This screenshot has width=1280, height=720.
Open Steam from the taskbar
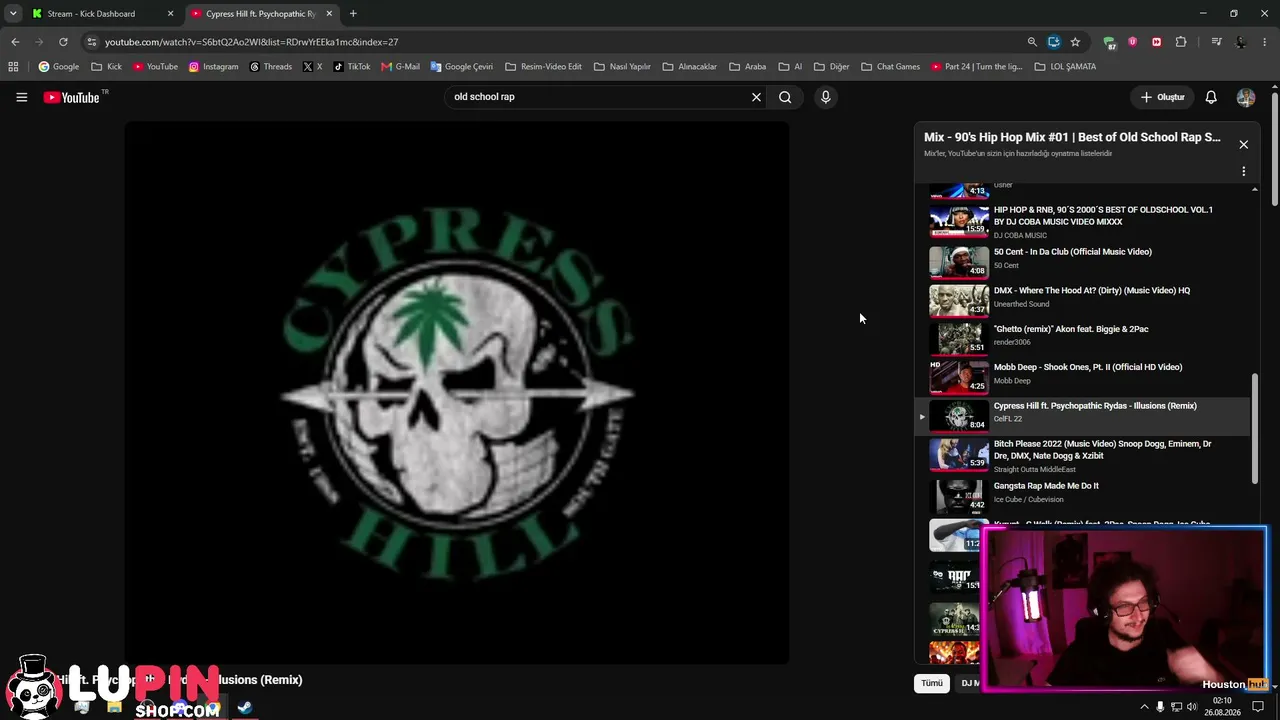244,707
